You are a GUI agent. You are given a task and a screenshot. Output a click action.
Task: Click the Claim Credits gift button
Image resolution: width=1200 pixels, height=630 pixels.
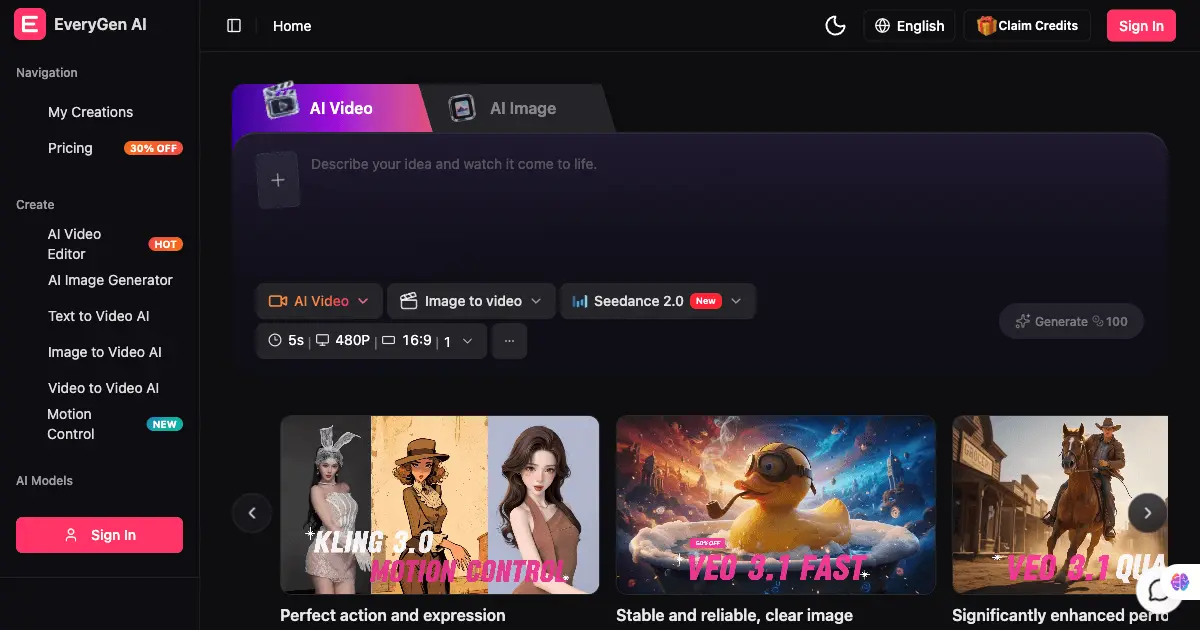(x=1027, y=26)
